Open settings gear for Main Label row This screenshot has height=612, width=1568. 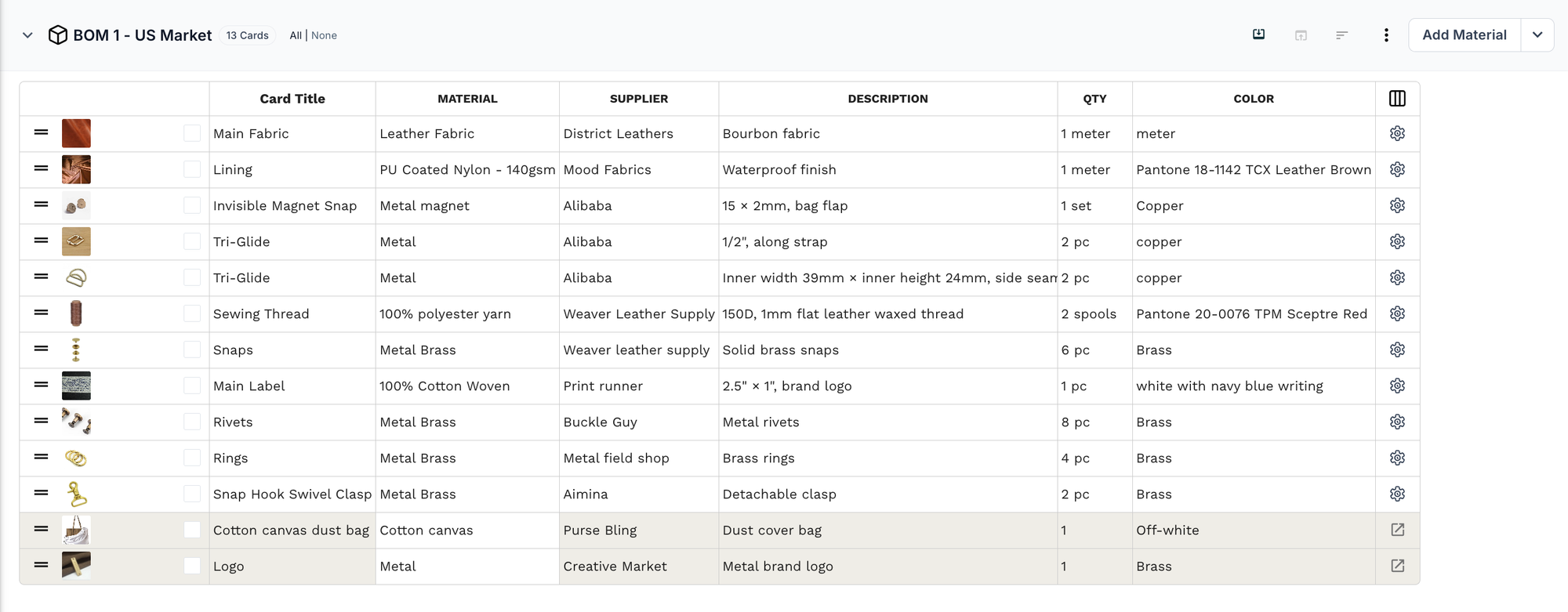[1397, 386]
